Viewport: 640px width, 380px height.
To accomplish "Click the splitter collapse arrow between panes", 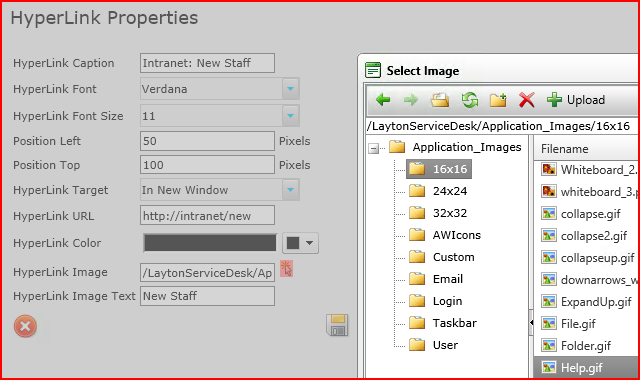I will coord(531,322).
